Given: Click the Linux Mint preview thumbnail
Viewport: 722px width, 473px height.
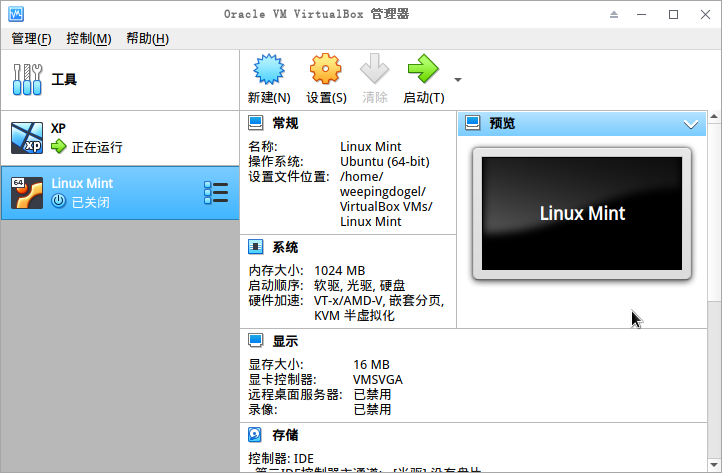Looking at the screenshot, I should click(x=582, y=213).
